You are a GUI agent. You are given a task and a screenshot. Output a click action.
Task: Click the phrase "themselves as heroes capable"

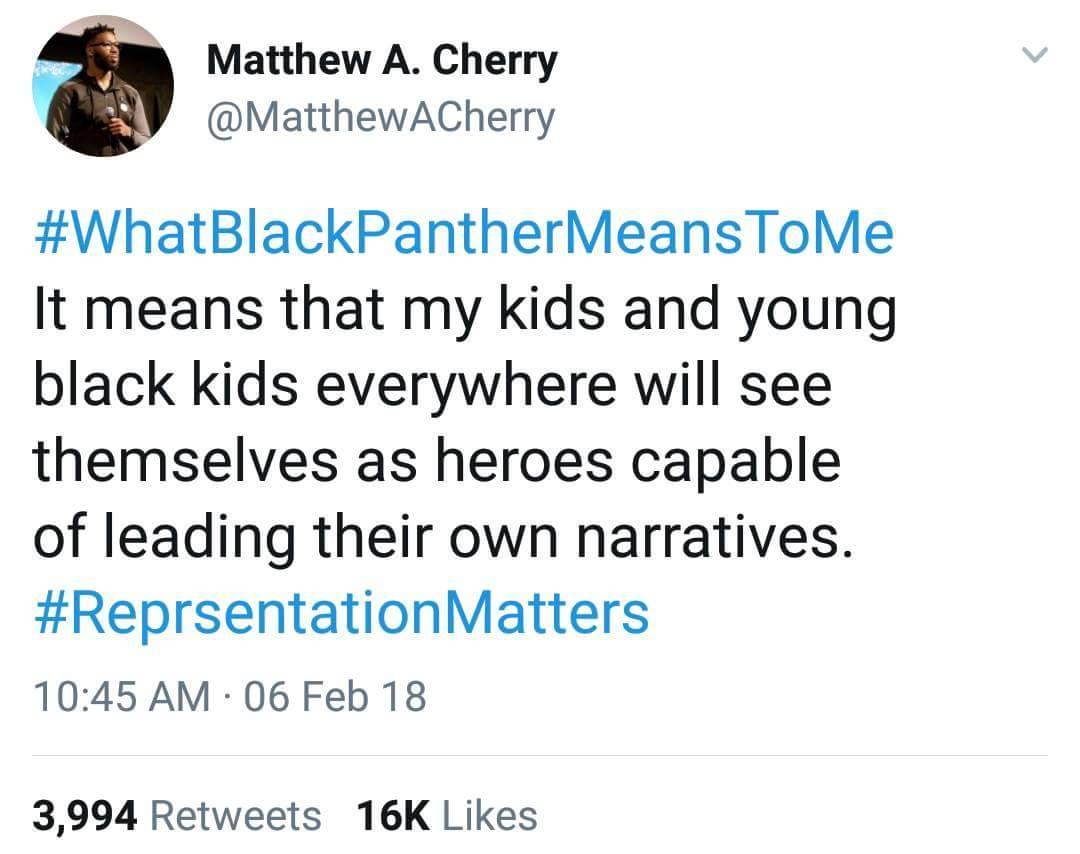tap(436, 462)
